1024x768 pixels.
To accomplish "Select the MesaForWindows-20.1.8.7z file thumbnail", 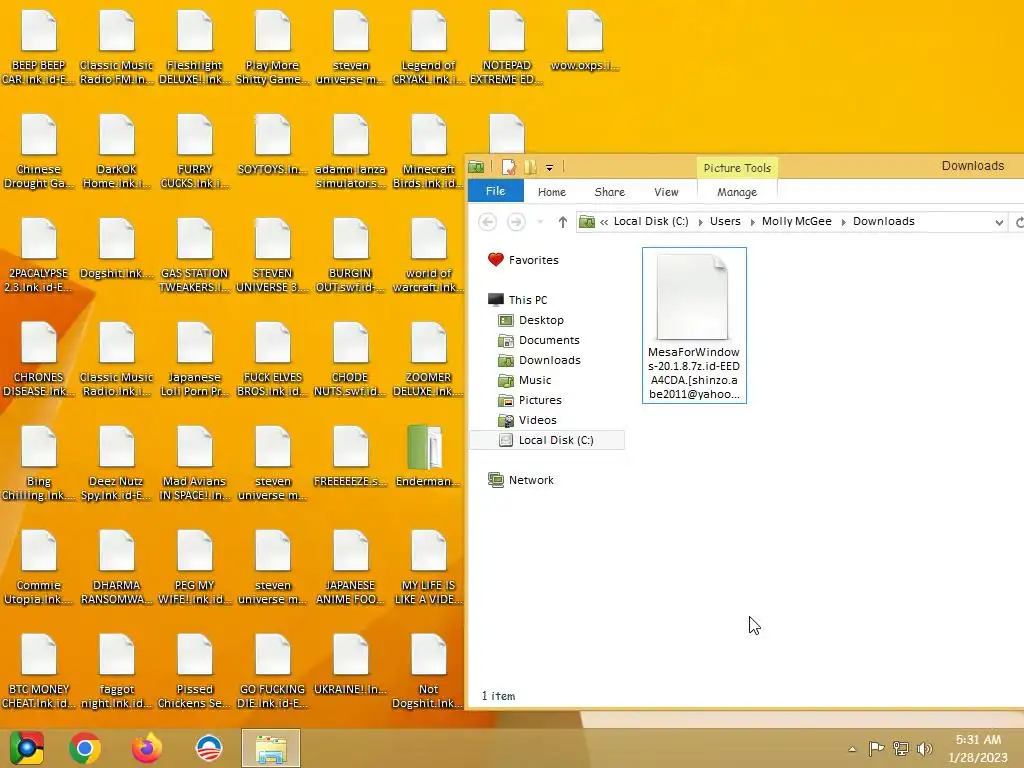I will 694,325.
